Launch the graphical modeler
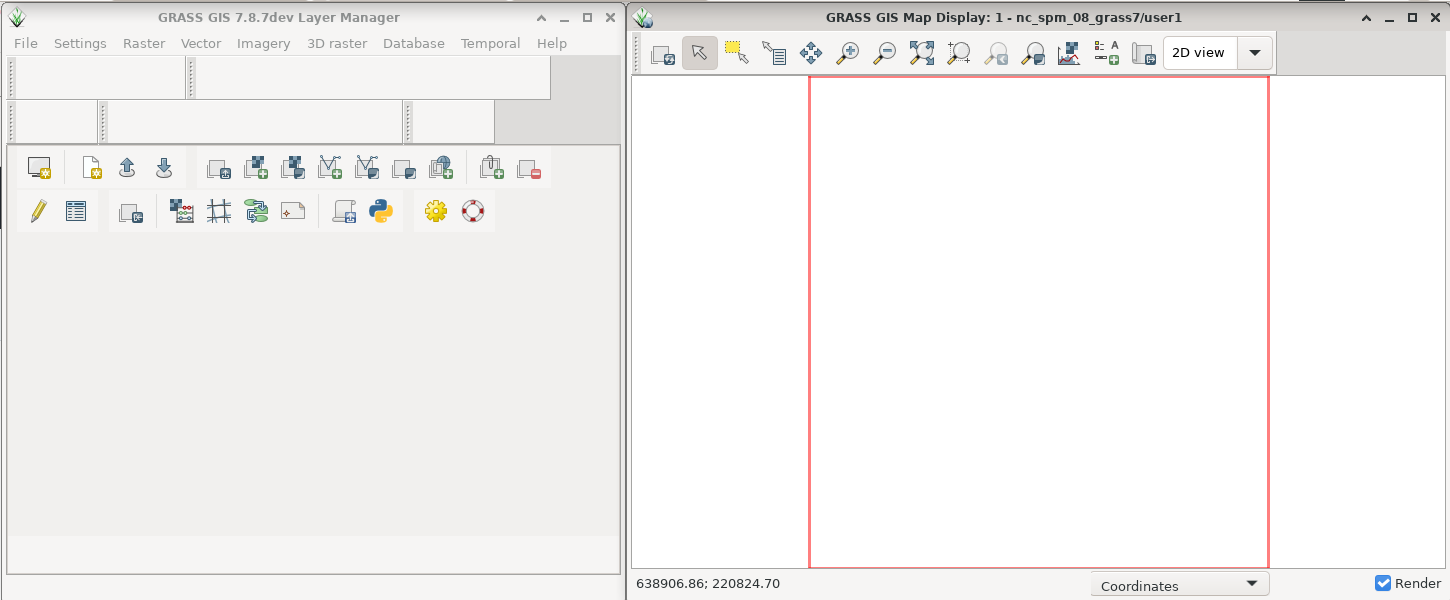 pos(256,211)
